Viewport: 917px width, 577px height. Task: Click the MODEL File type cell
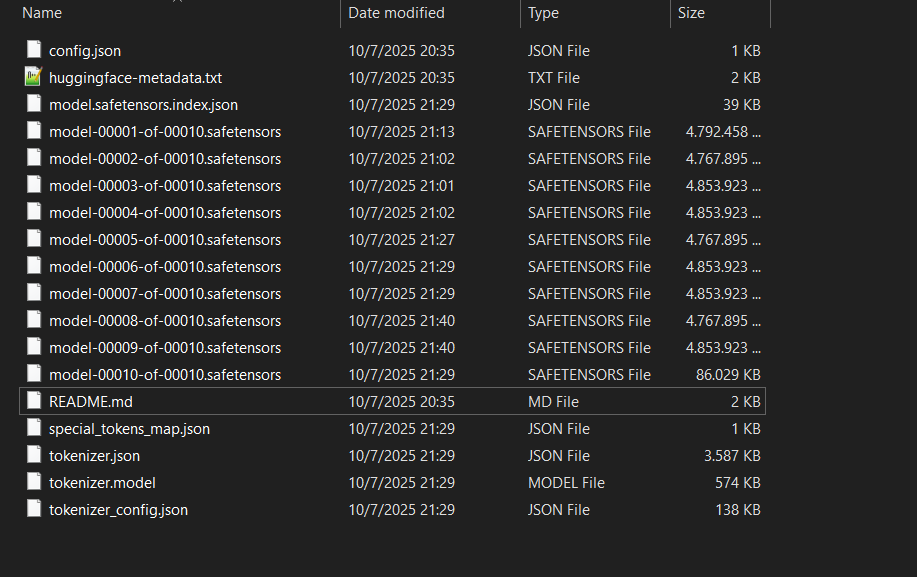point(566,482)
